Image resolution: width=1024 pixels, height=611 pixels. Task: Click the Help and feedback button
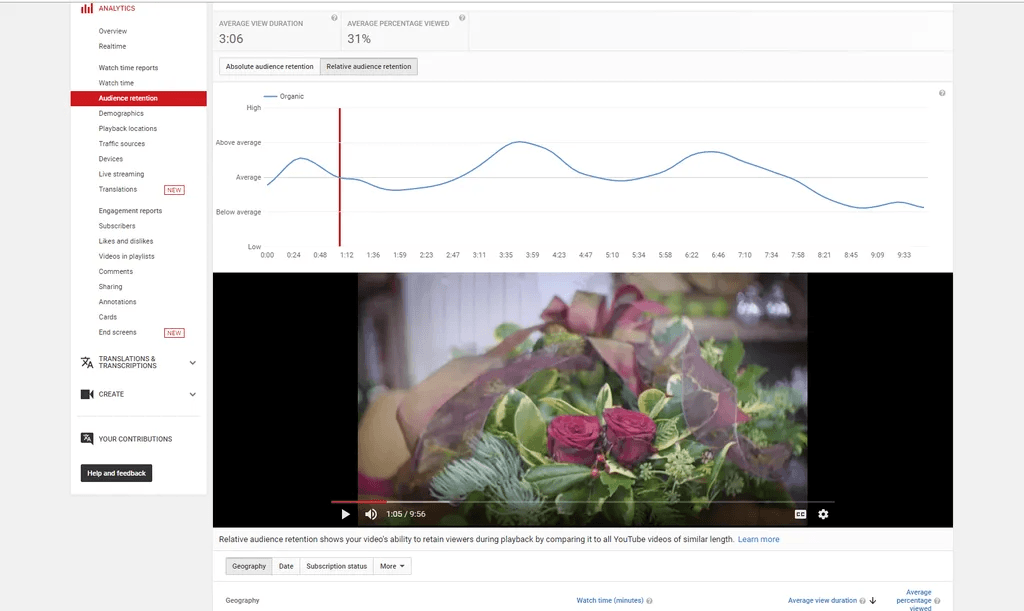[116, 473]
